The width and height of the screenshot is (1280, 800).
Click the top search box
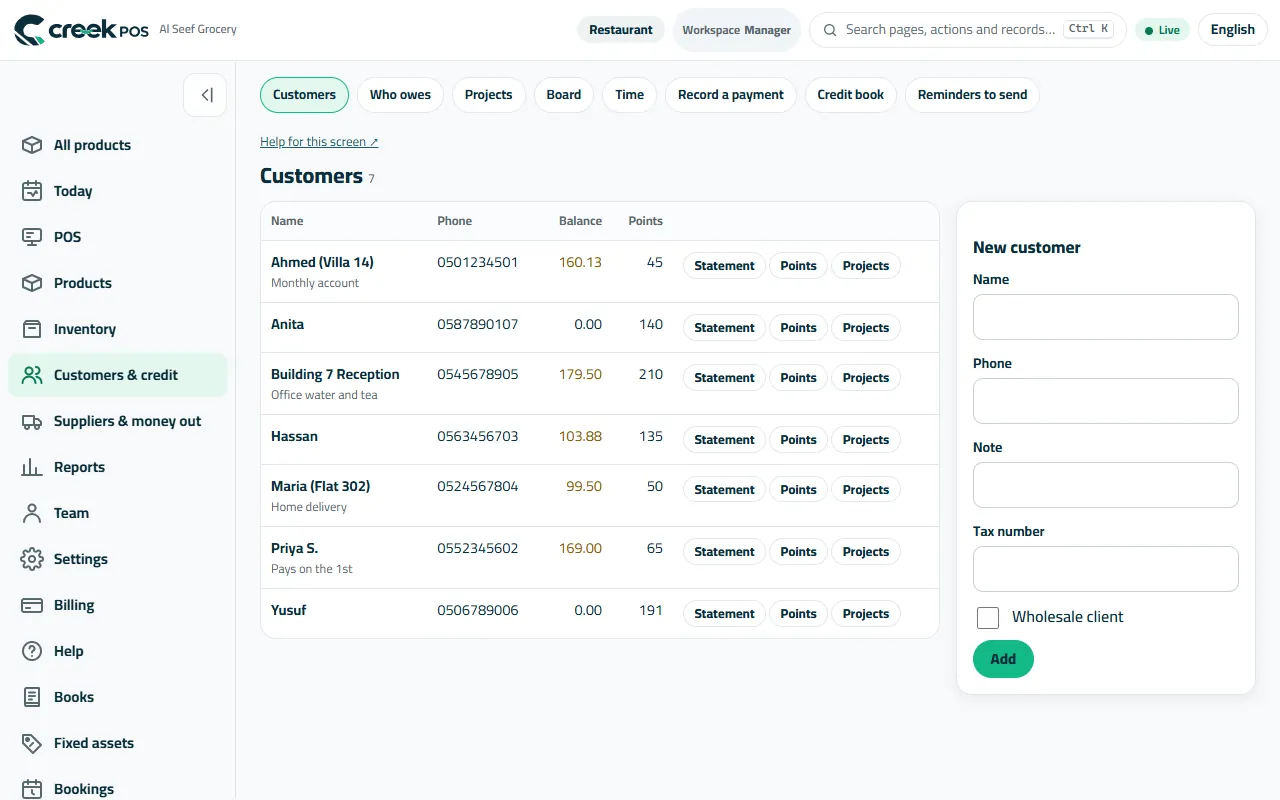click(x=968, y=30)
